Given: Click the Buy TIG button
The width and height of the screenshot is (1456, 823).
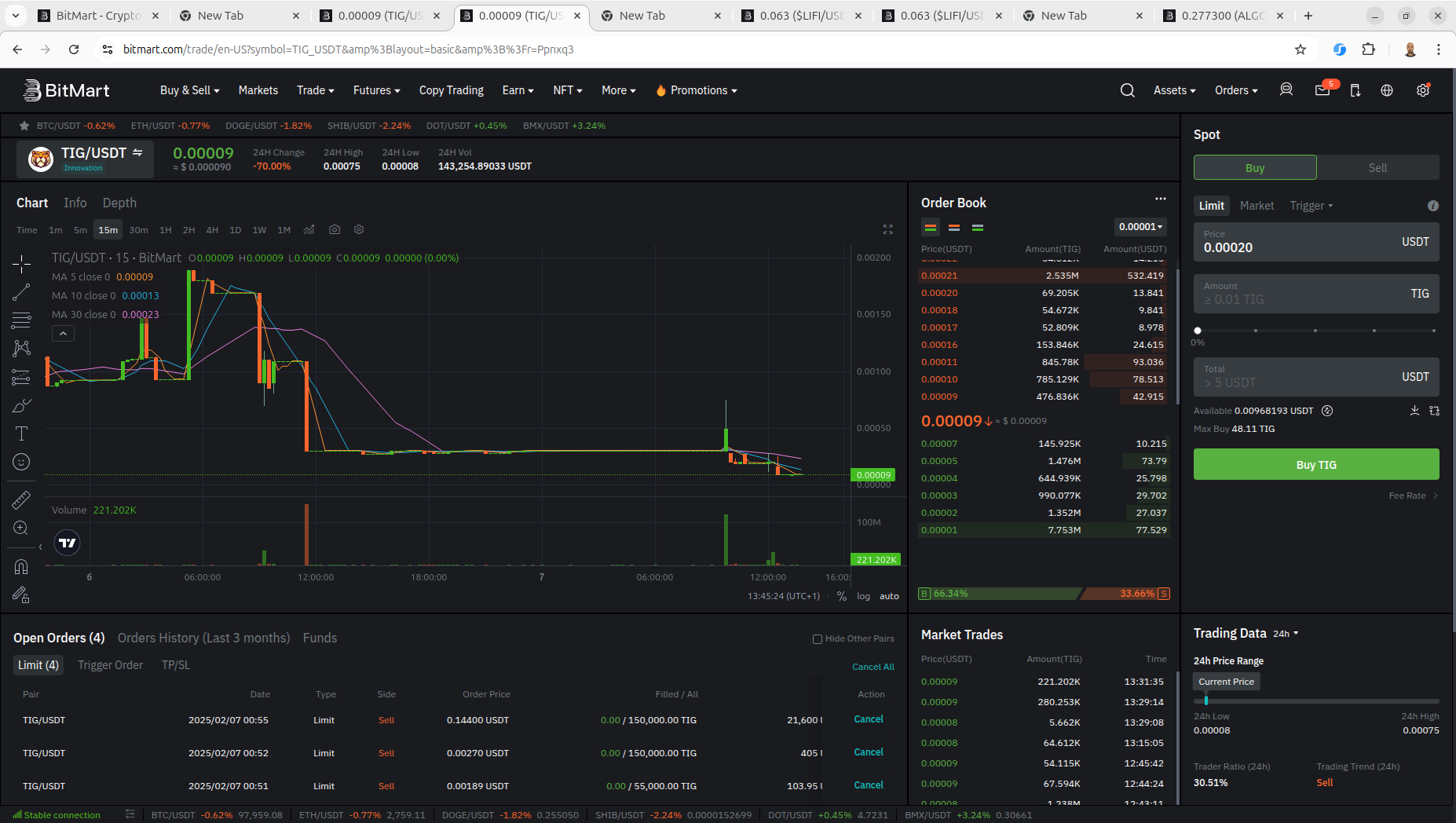Looking at the screenshot, I should click(x=1316, y=464).
